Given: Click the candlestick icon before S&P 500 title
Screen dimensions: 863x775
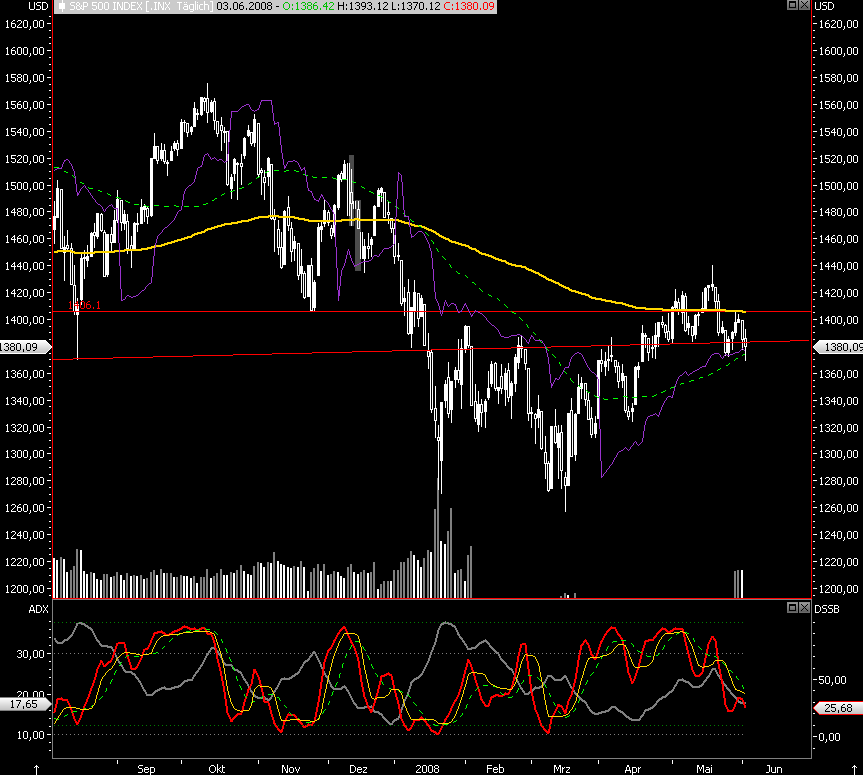Looking at the screenshot, I should 62,7.
